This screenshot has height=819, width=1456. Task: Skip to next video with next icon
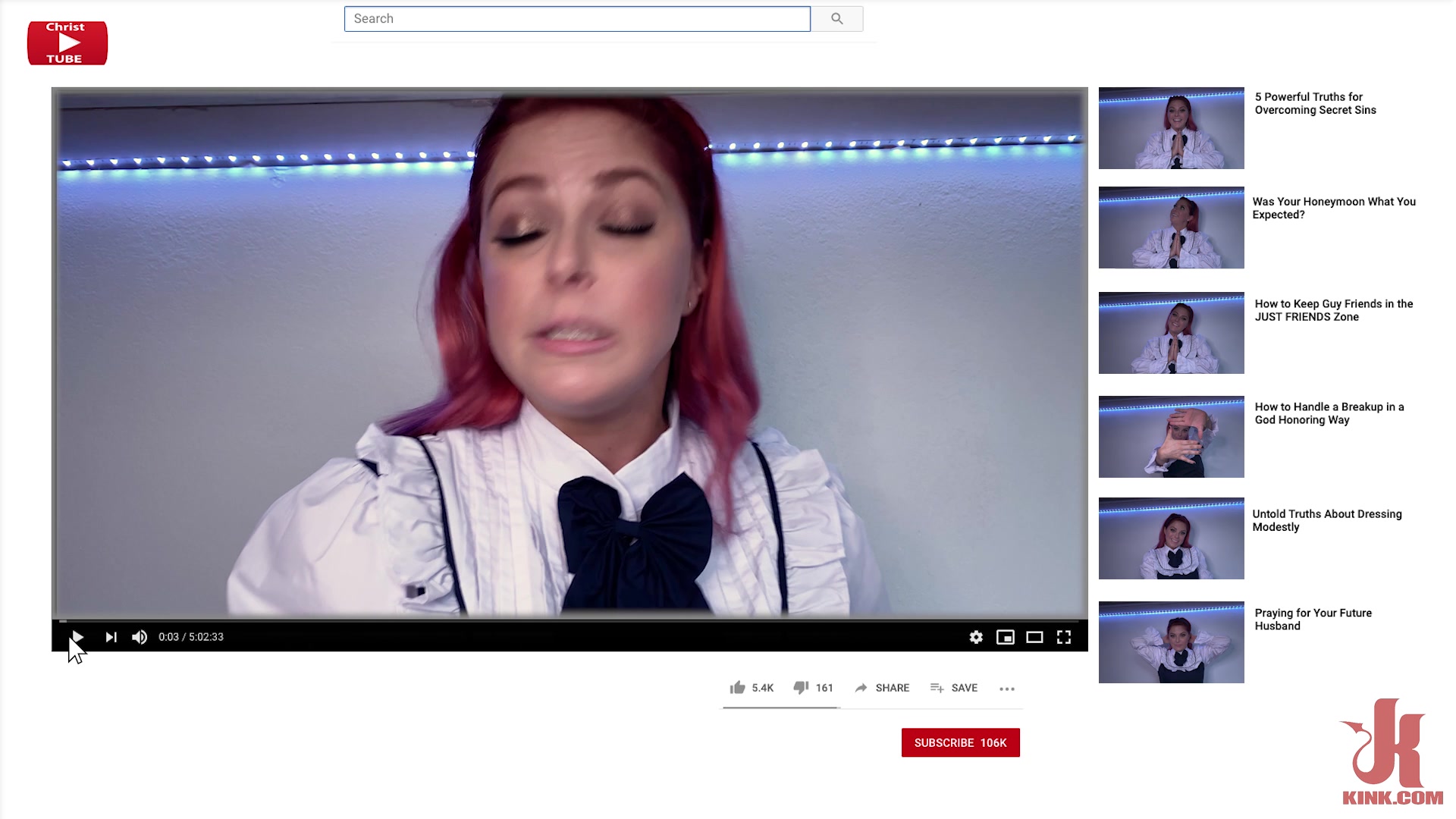[111, 637]
